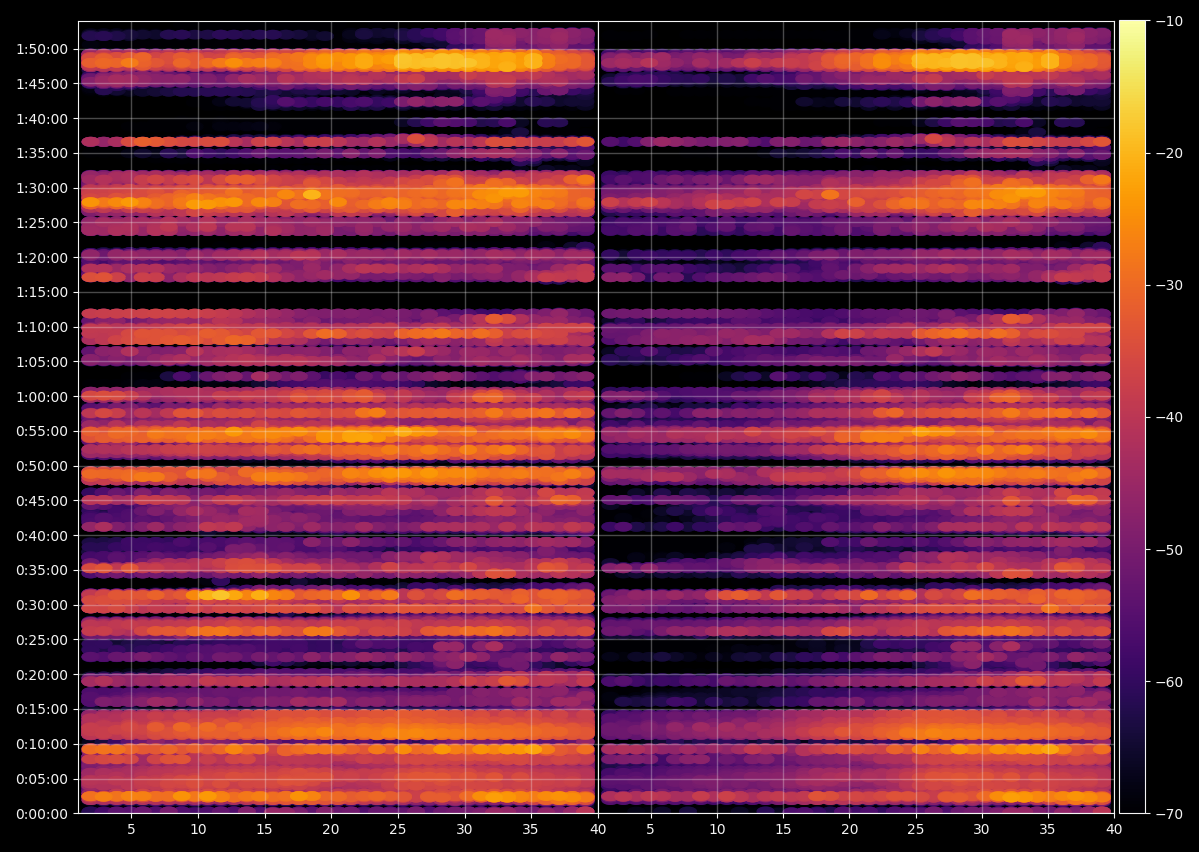
Task: Click the 0:25:00 y-axis tick label
Action: pyautogui.click(x=42, y=640)
